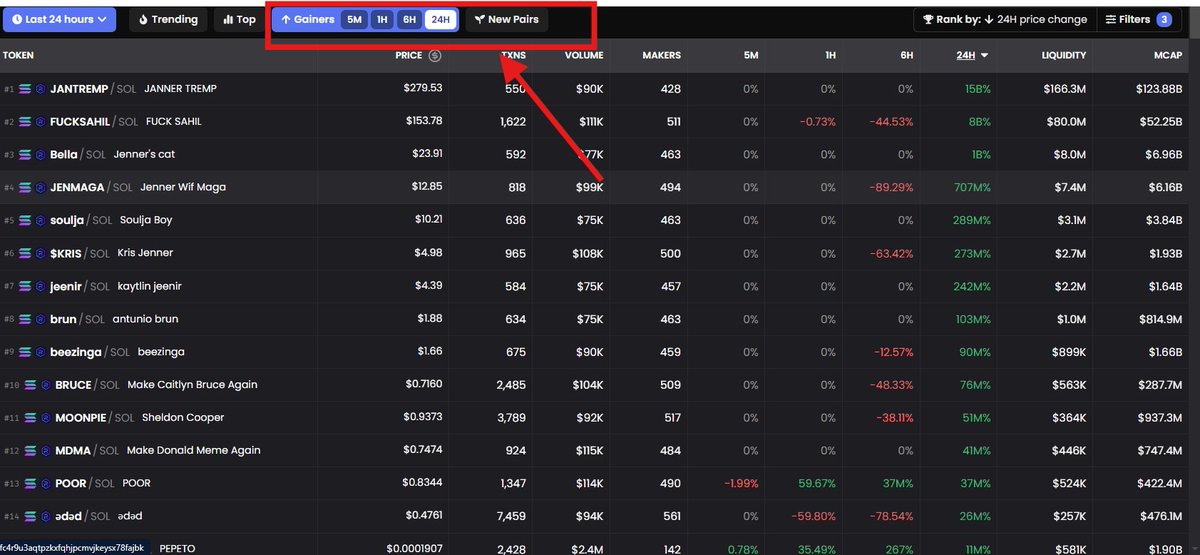
Task: Click the Sheldon Cooper name in MOONPIE row
Action: point(183,418)
